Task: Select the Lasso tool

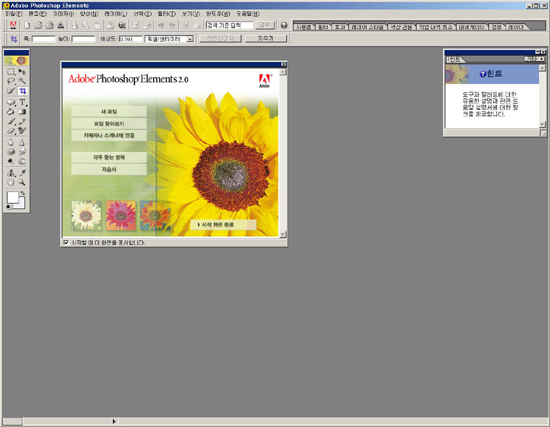Action: point(11,81)
